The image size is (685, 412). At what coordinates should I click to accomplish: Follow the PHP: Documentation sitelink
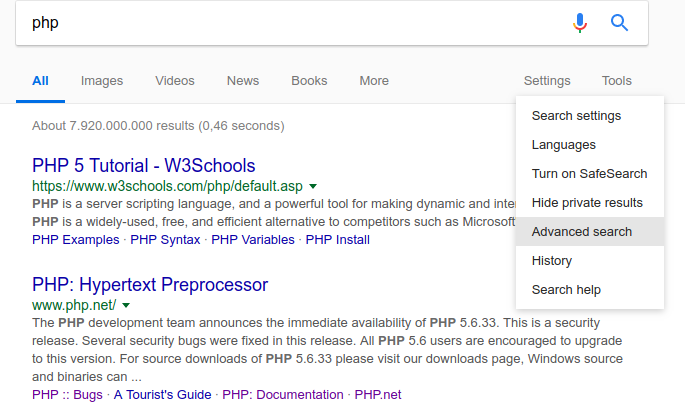pos(283,395)
